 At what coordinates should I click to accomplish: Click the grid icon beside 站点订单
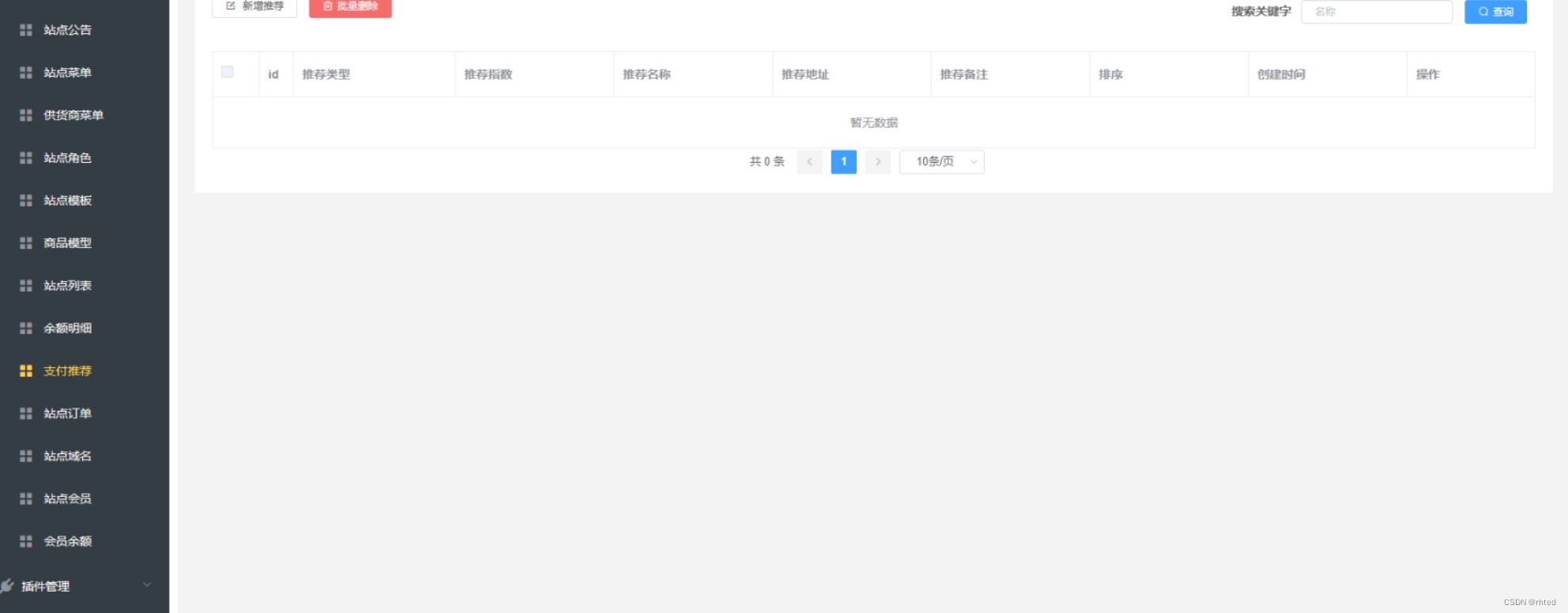[x=26, y=414]
